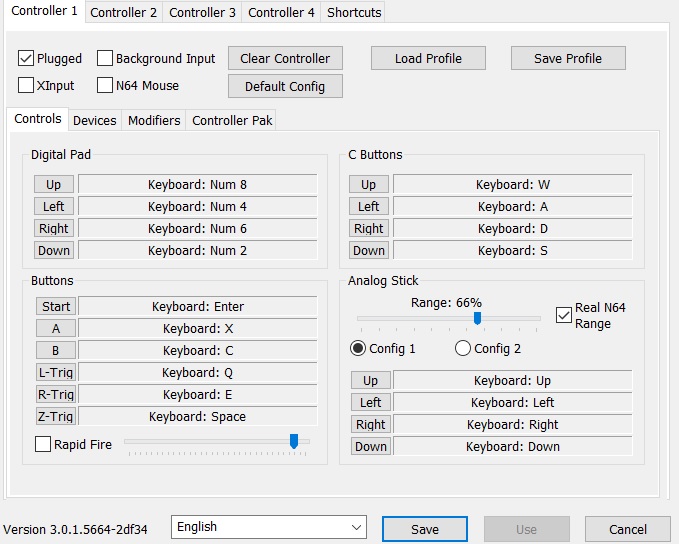Click the Default Config button
Image resolution: width=679 pixels, height=544 pixels.
point(285,87)
